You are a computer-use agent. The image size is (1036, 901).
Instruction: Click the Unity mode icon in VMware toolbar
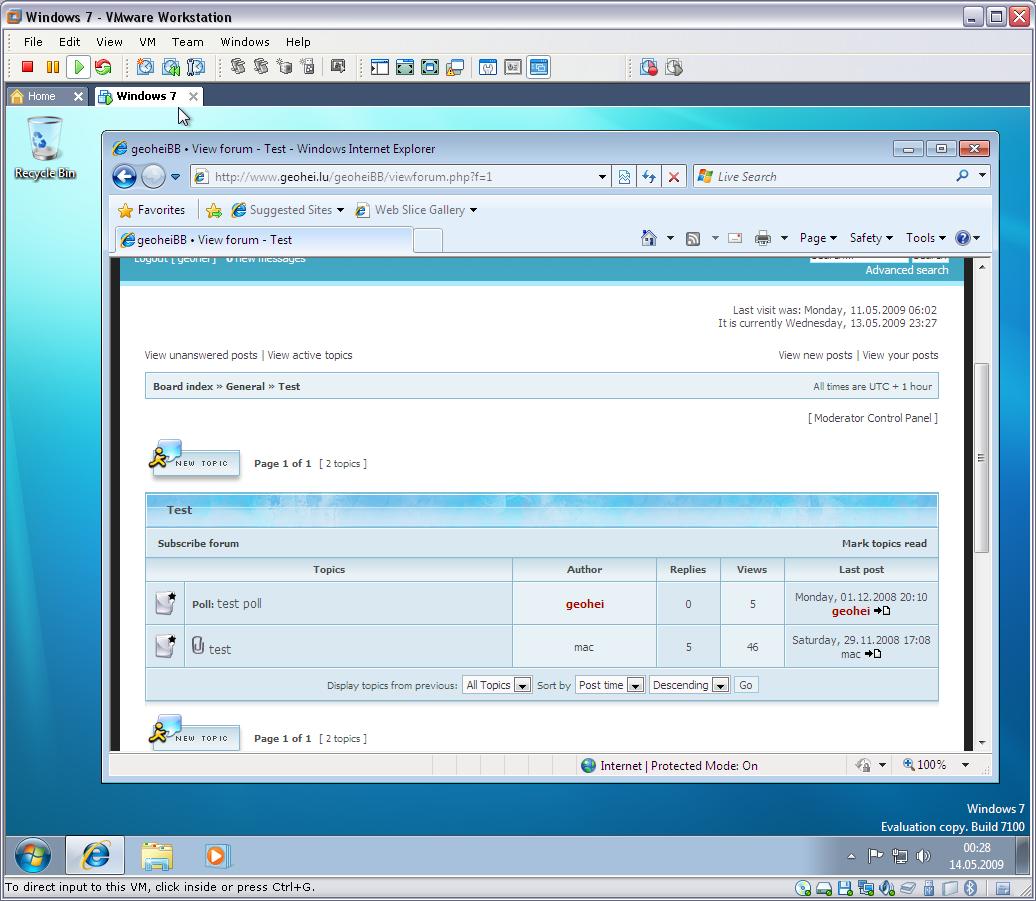pyautogui.click(x=455, y=67)
